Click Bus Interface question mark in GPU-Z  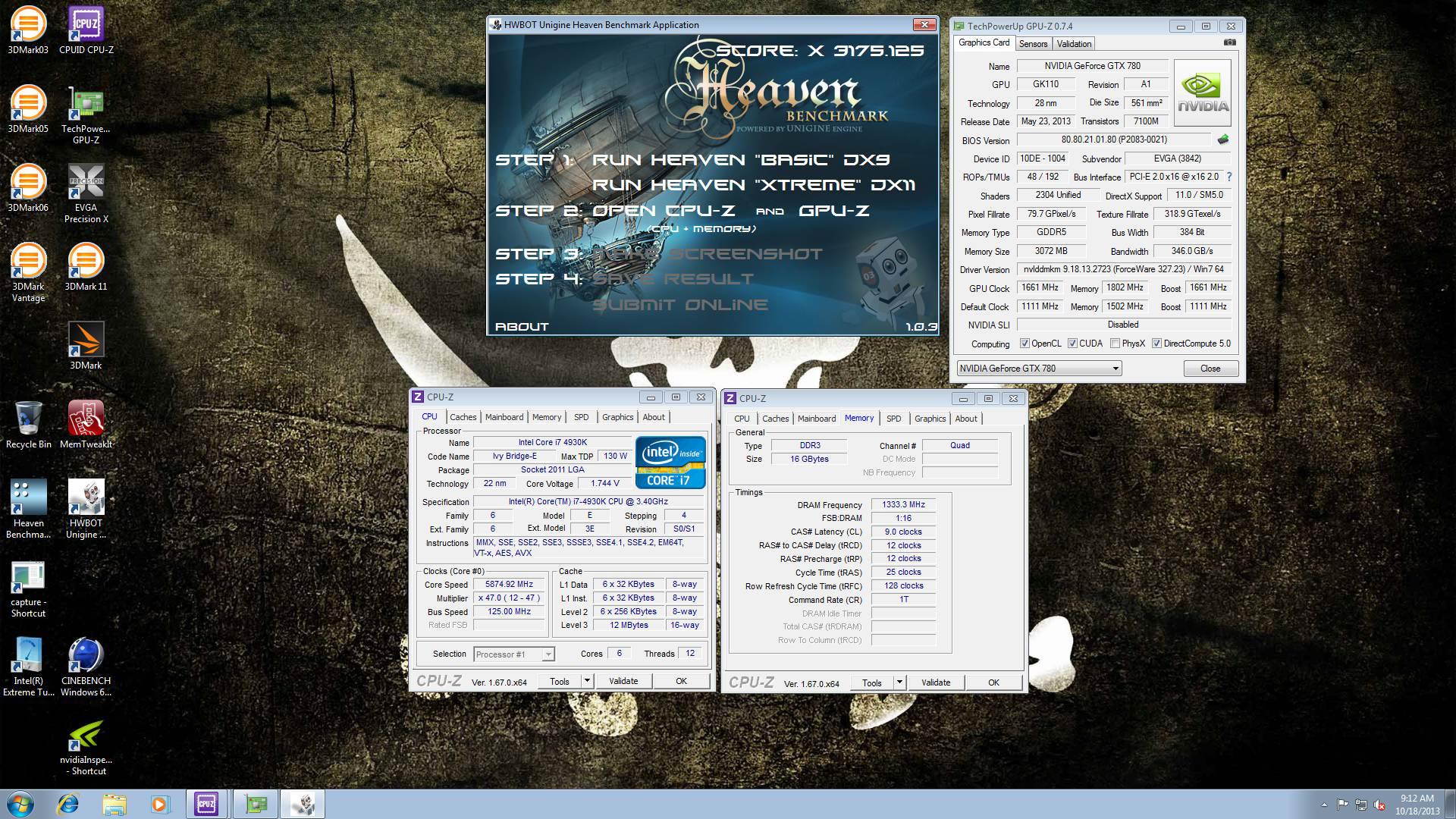point(1228,177)
